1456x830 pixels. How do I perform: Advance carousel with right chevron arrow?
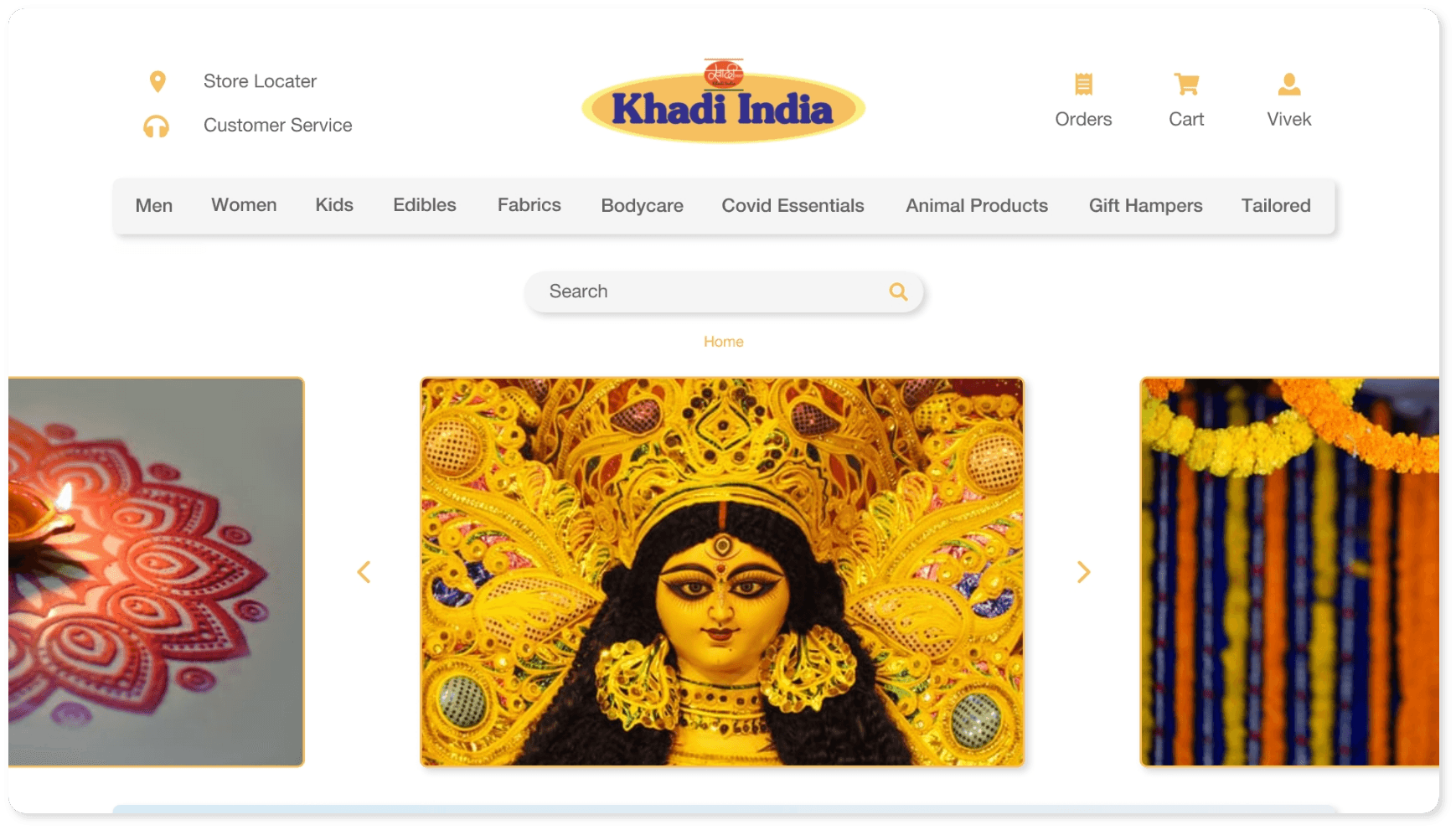[1083, 572]
